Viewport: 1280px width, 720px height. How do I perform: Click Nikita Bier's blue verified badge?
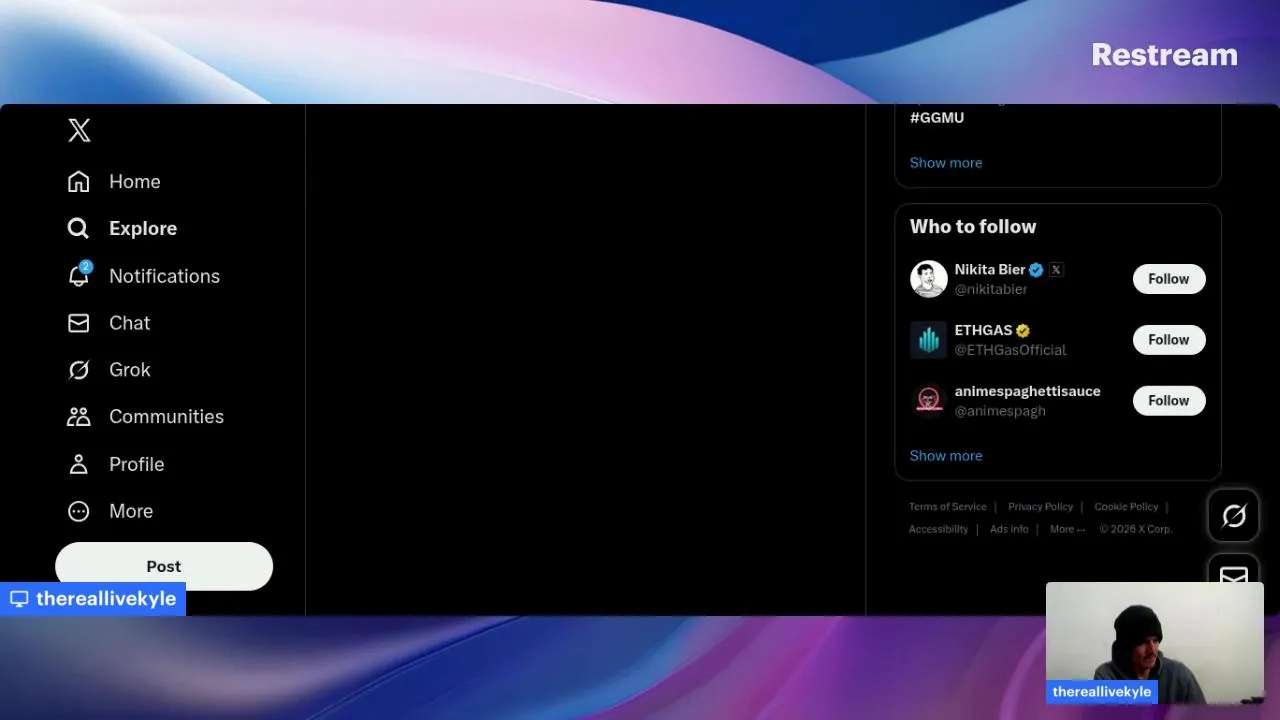tap(1036, 270)
